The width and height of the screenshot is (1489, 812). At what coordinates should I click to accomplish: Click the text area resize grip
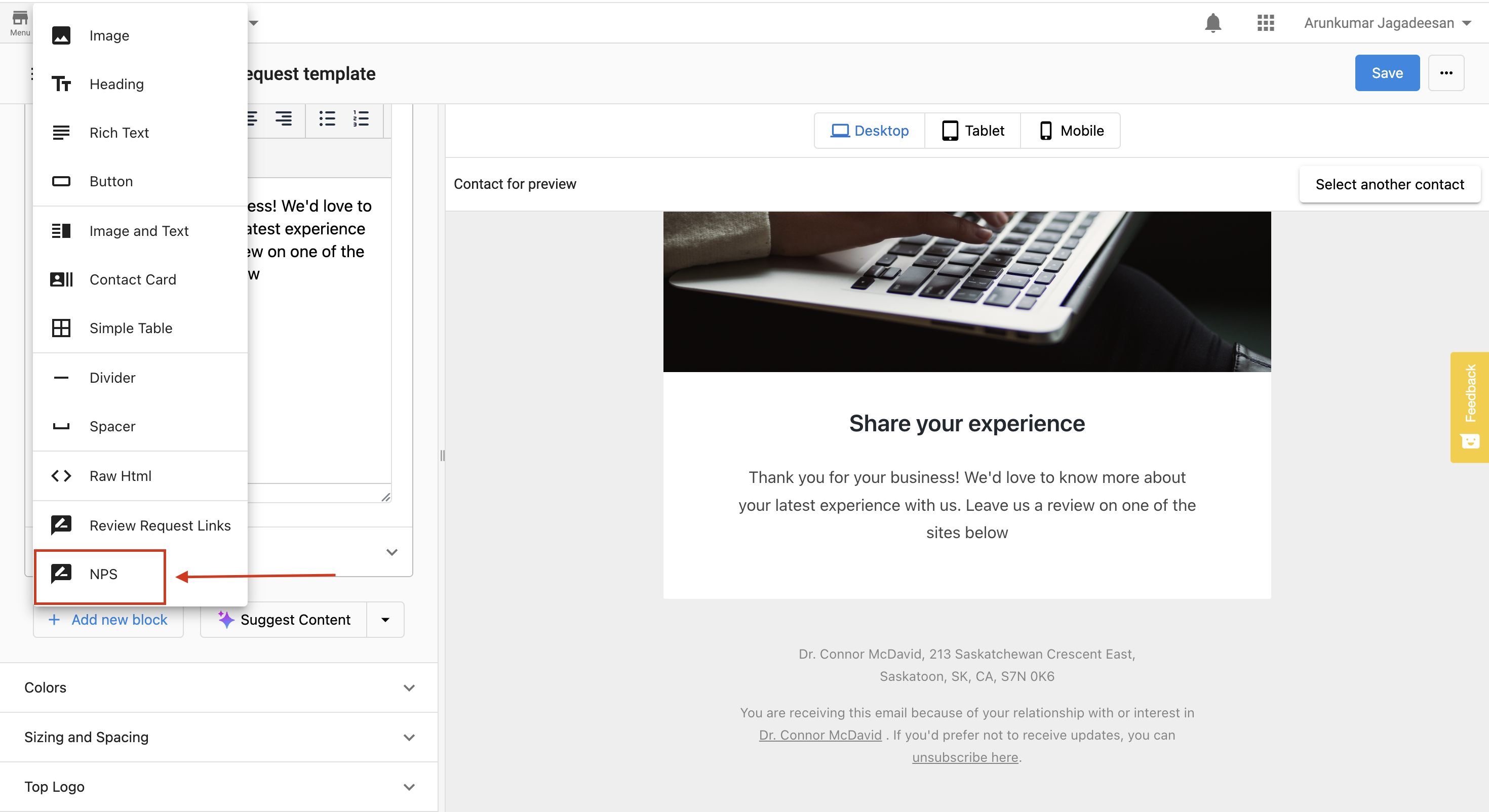[x=385, y=497]
